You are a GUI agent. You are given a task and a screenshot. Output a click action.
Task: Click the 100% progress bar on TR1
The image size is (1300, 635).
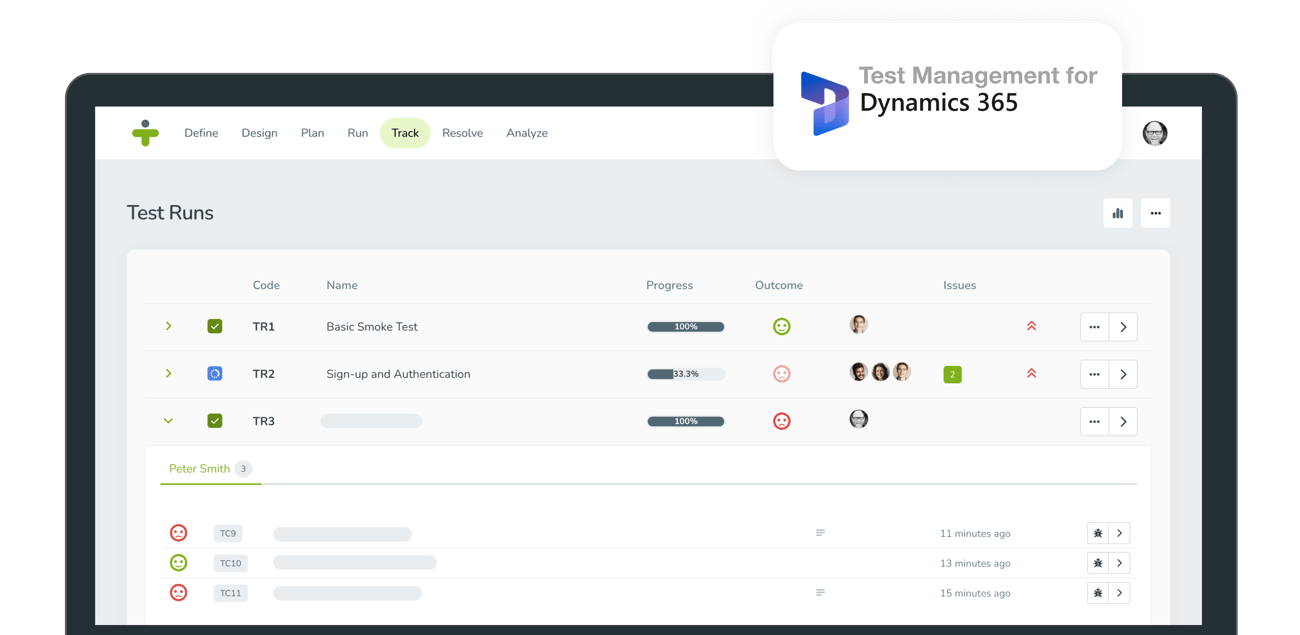[685, 326]
